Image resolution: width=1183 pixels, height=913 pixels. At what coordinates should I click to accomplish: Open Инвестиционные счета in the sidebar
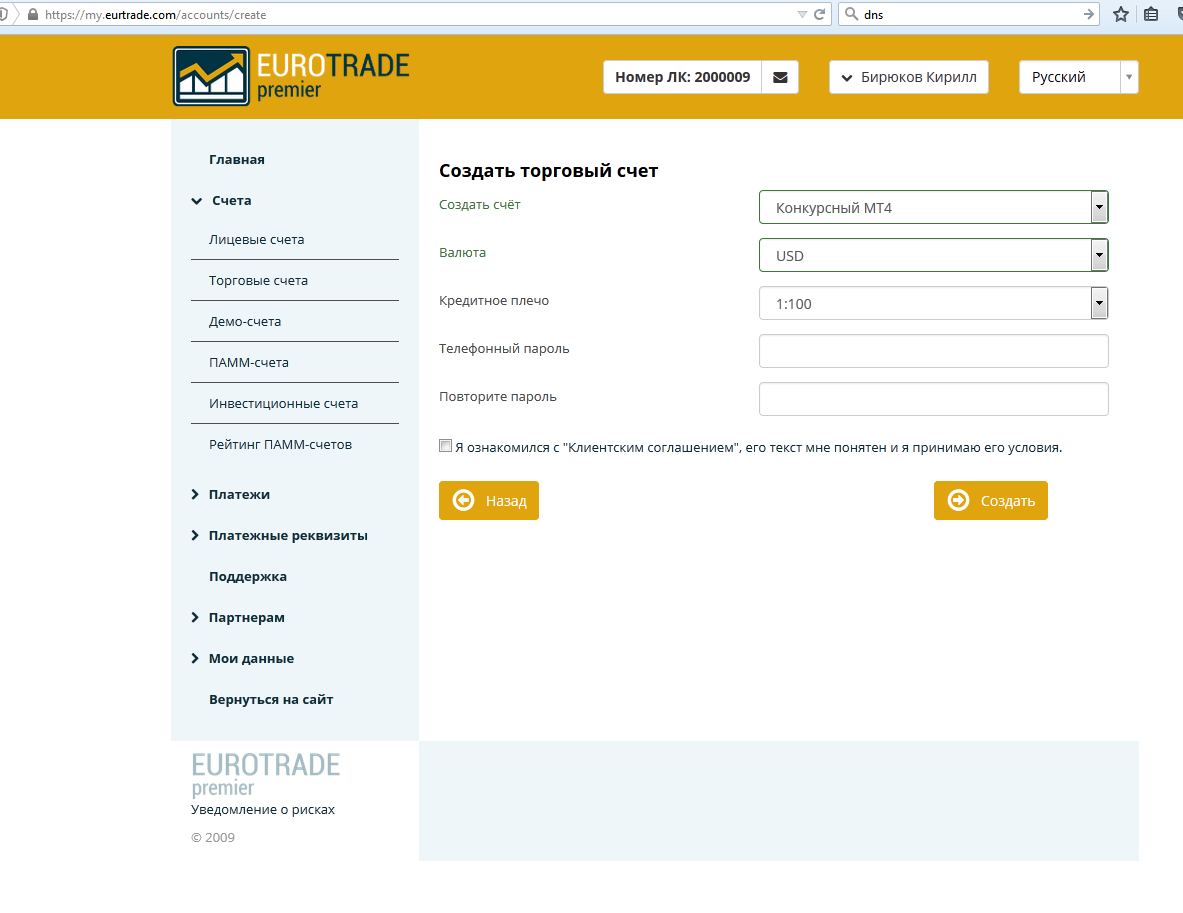click(x=284, y=404)
